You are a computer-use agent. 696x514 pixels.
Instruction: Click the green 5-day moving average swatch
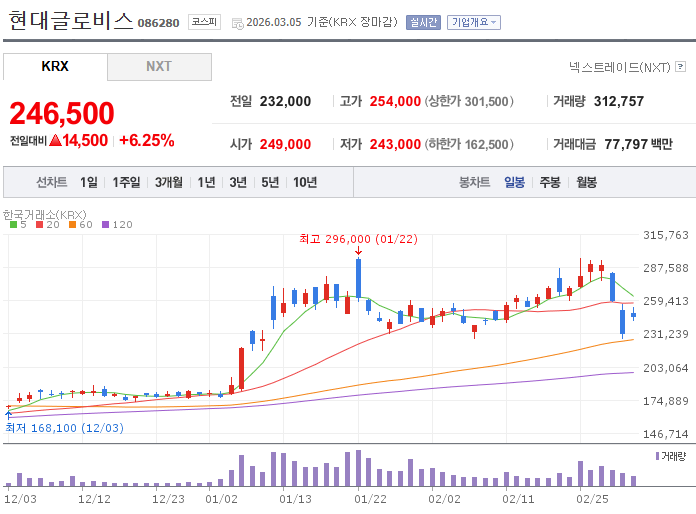(13, 225)
